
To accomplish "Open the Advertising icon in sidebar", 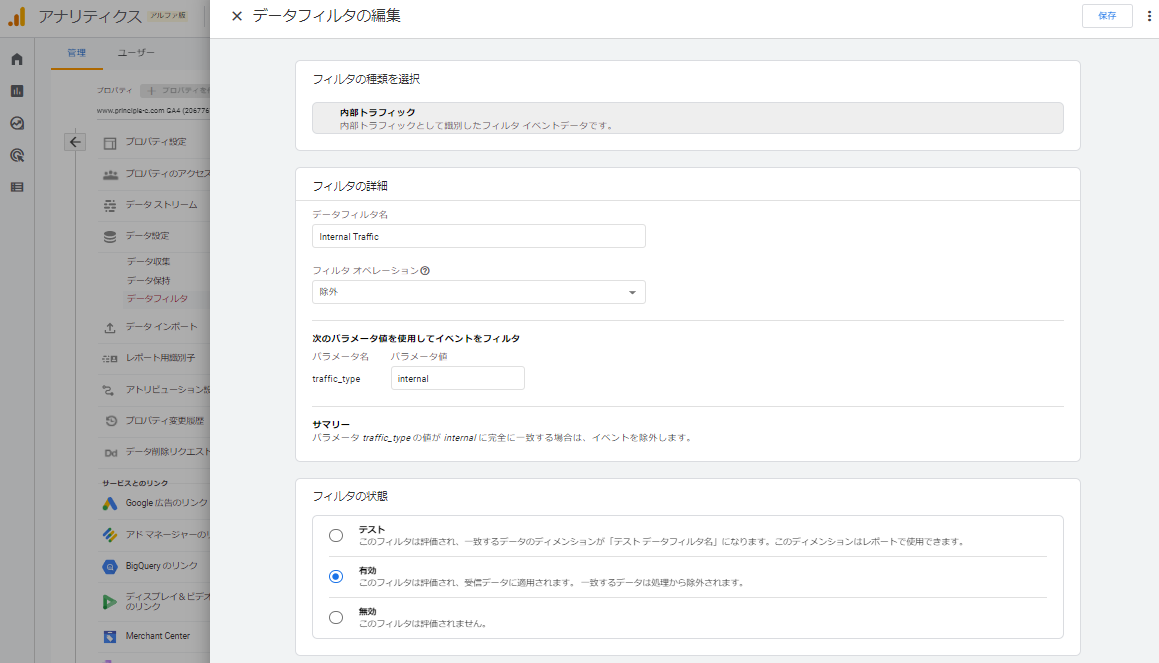I will point(17,155).
